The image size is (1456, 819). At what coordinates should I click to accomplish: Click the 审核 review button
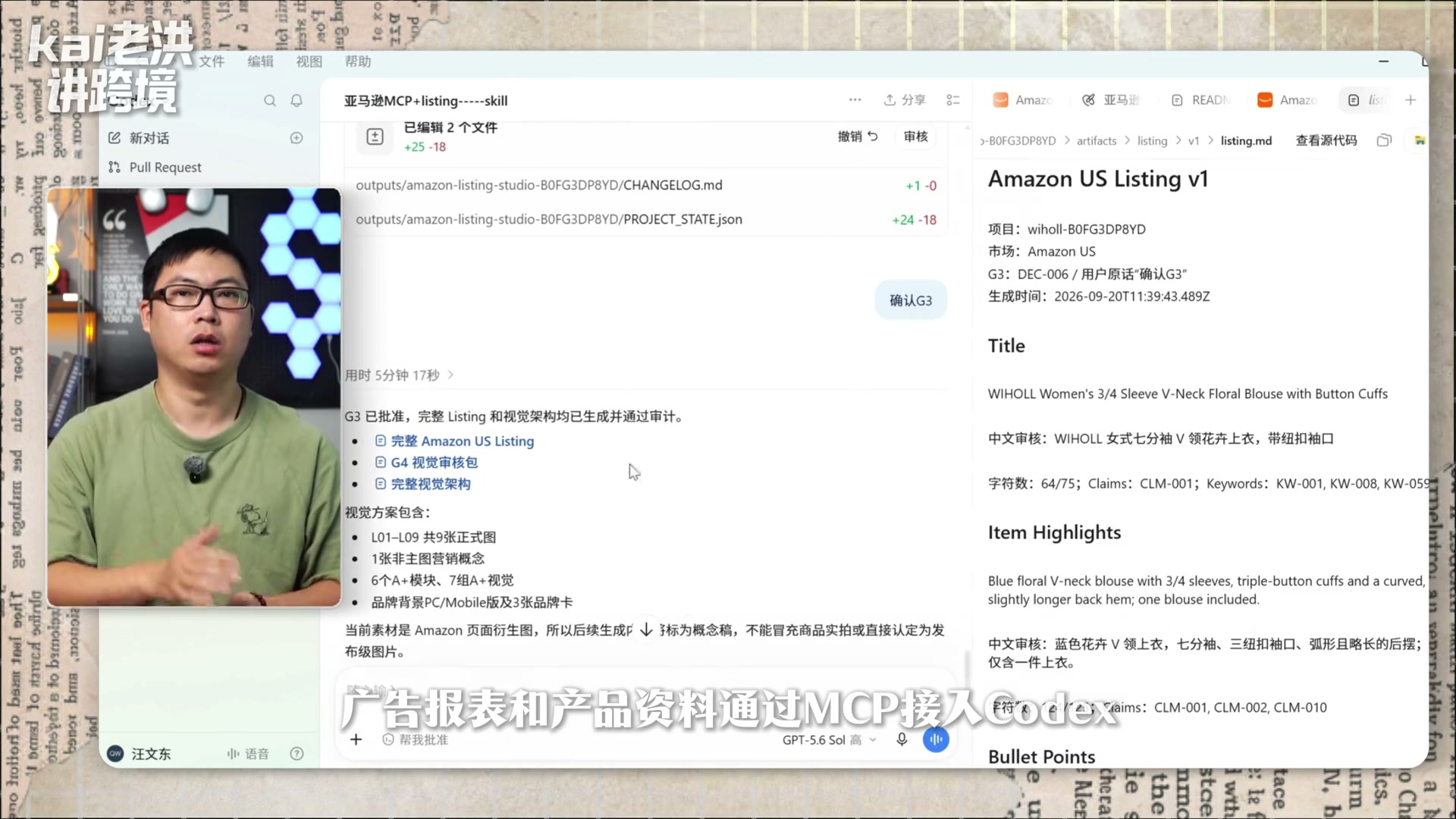(x=915, y=136)
